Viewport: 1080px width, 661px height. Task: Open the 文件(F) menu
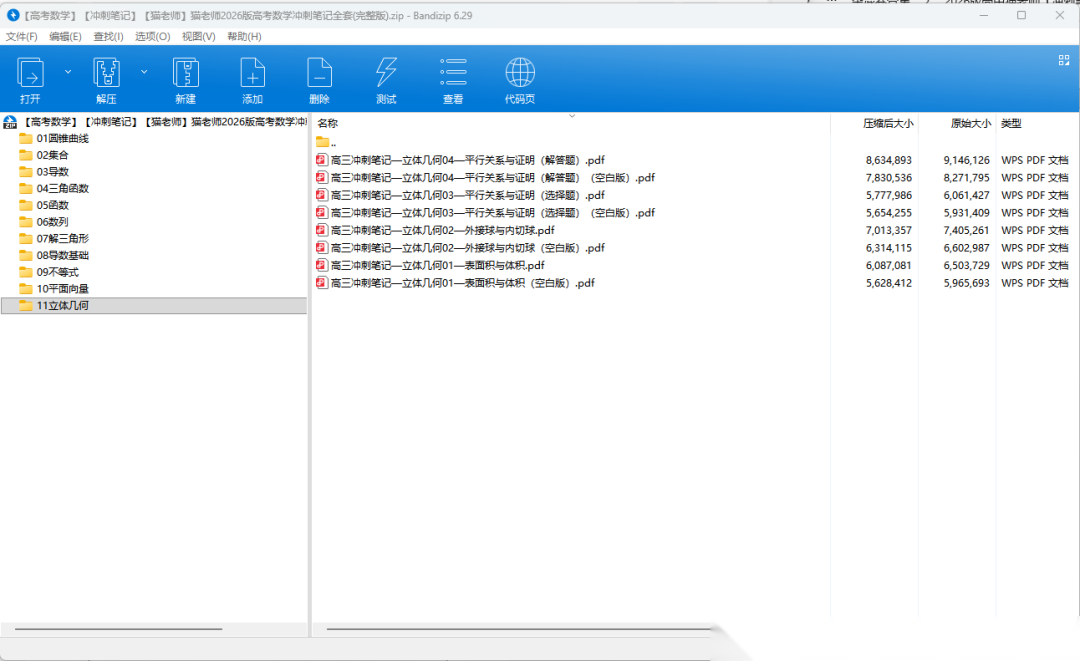(x=22, y=37)
